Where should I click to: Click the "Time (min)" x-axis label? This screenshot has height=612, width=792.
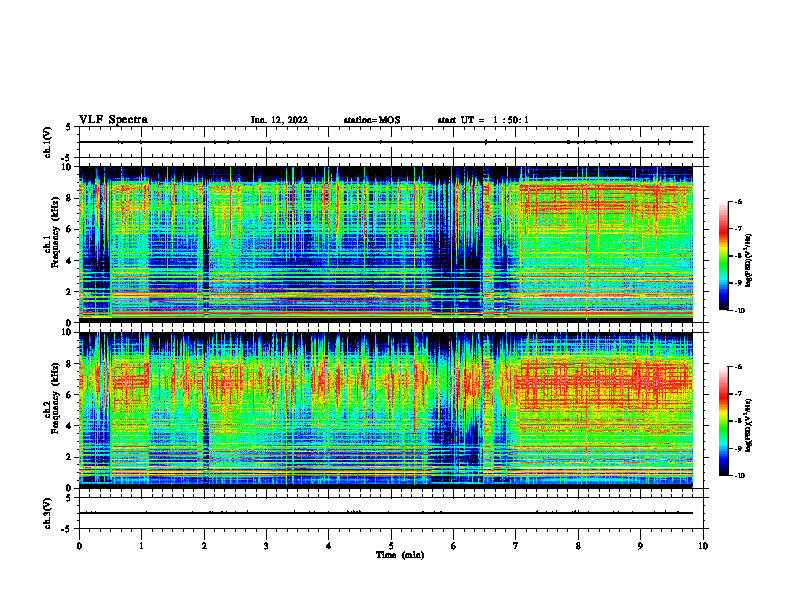400,555
